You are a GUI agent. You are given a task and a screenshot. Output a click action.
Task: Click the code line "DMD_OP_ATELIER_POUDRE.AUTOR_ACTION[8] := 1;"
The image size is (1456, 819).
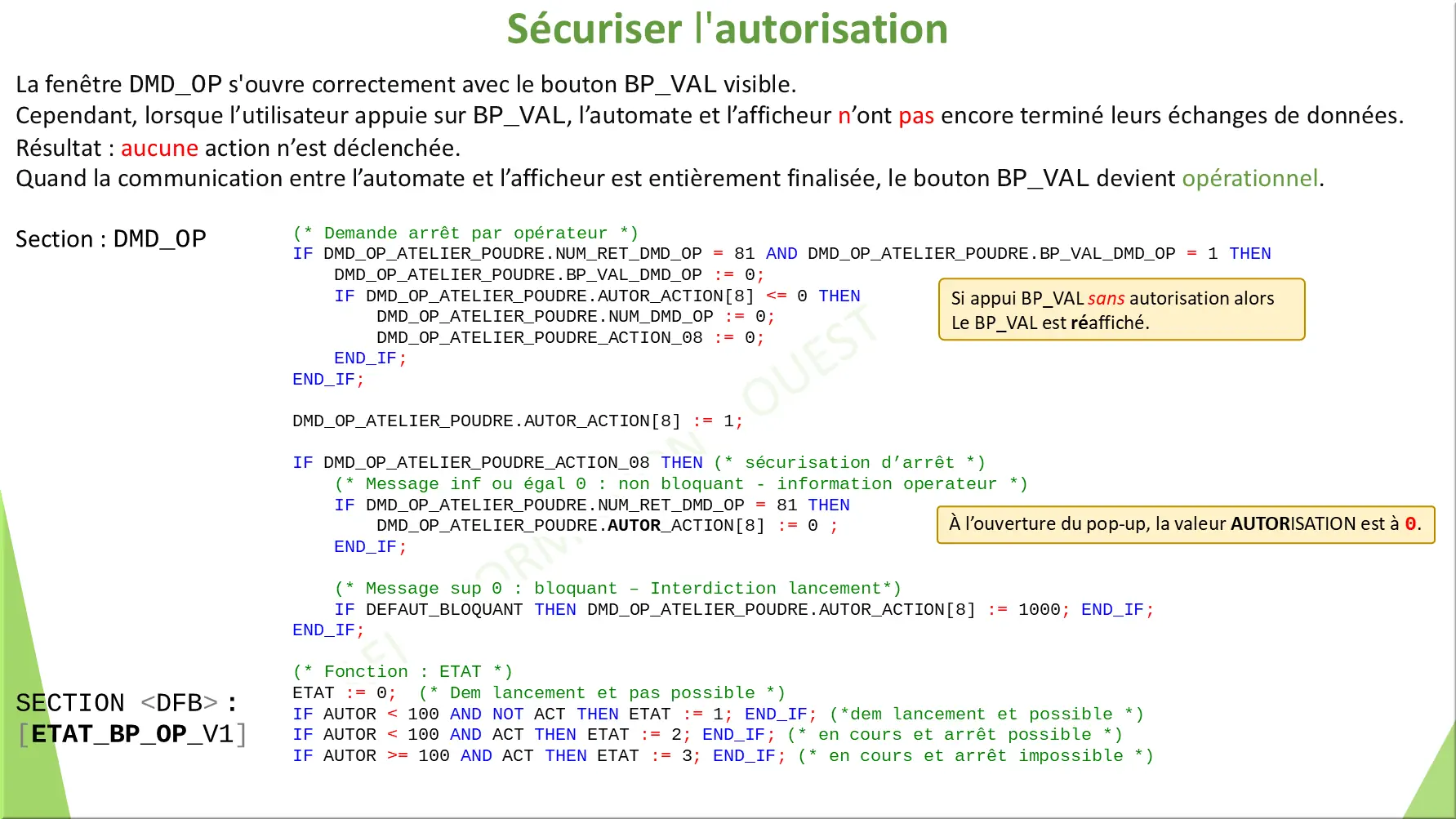point(518,421)
